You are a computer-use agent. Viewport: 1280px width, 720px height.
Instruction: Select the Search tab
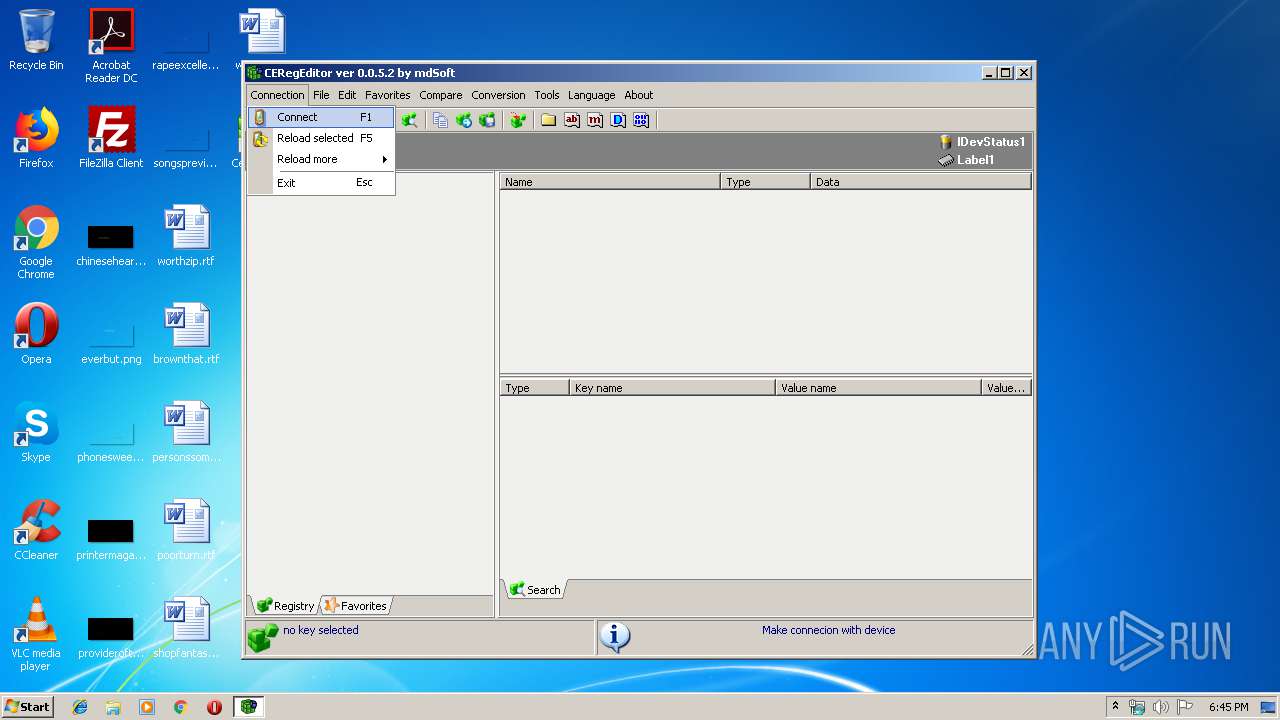[535, 589]
